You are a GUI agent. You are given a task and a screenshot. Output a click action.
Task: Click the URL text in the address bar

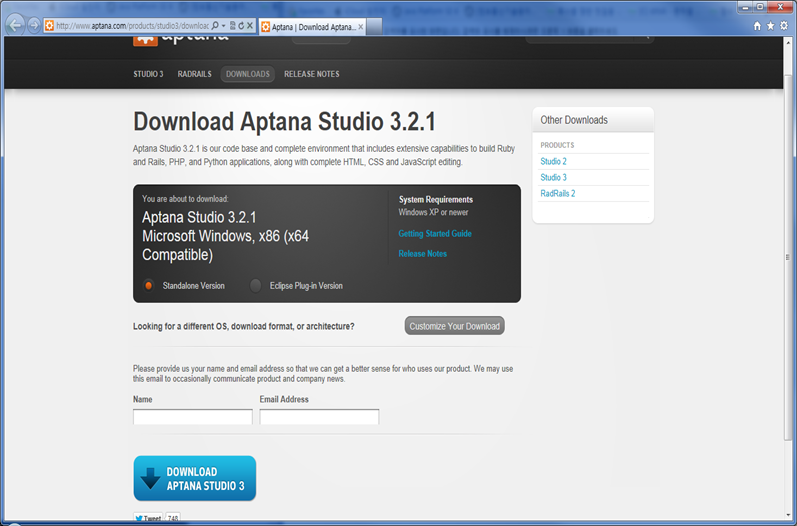[132, 26]
